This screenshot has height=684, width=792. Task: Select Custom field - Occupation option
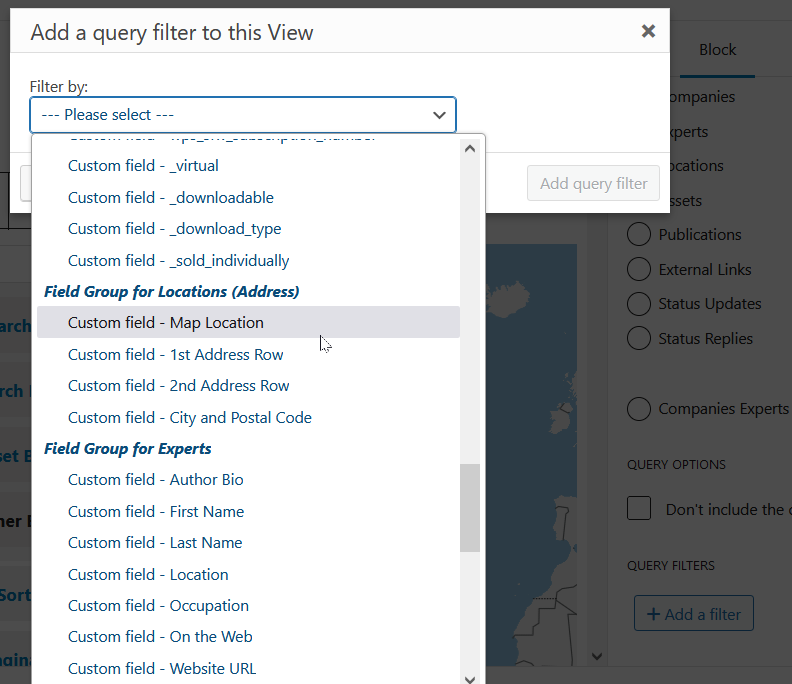click(248, 606)
